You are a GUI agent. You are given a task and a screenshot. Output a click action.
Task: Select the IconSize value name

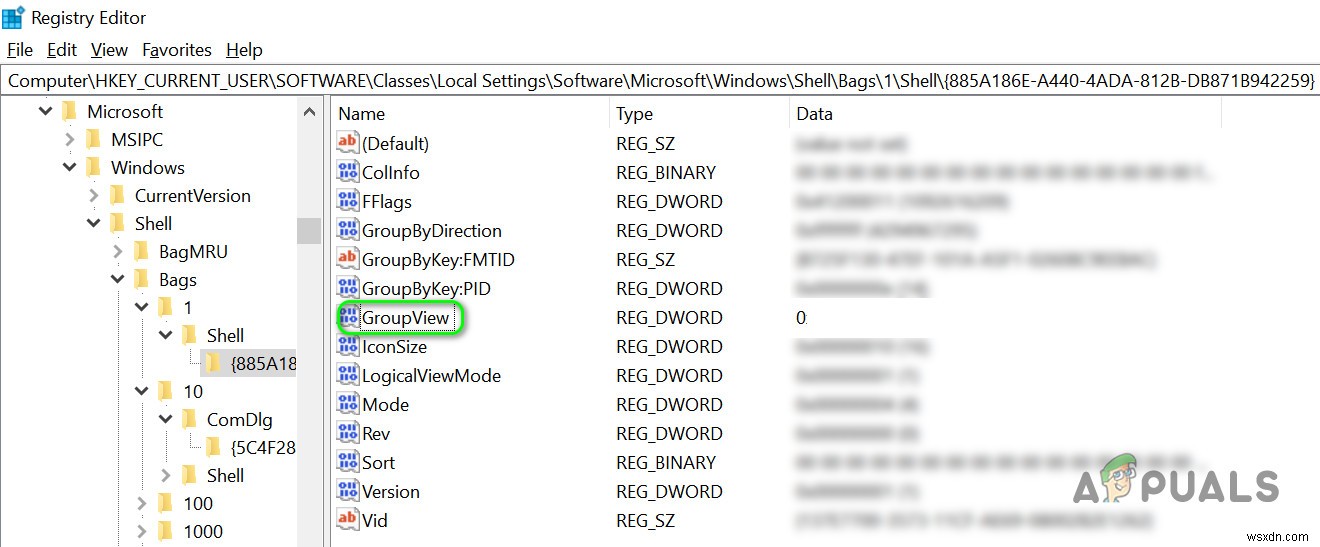394,346
